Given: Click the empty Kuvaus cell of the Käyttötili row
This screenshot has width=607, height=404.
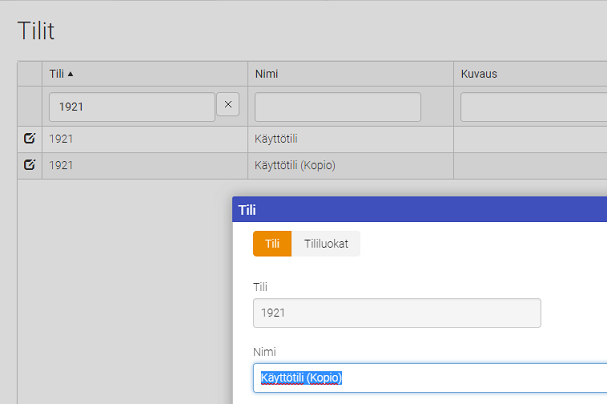Looking at the screenshot, I should 530,139.
